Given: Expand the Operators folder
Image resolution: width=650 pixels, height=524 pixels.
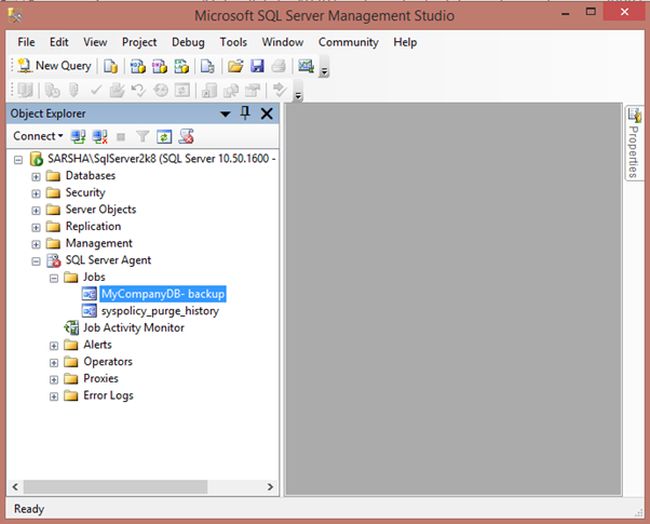Looking at the screenshot, I should click(54, 363).
